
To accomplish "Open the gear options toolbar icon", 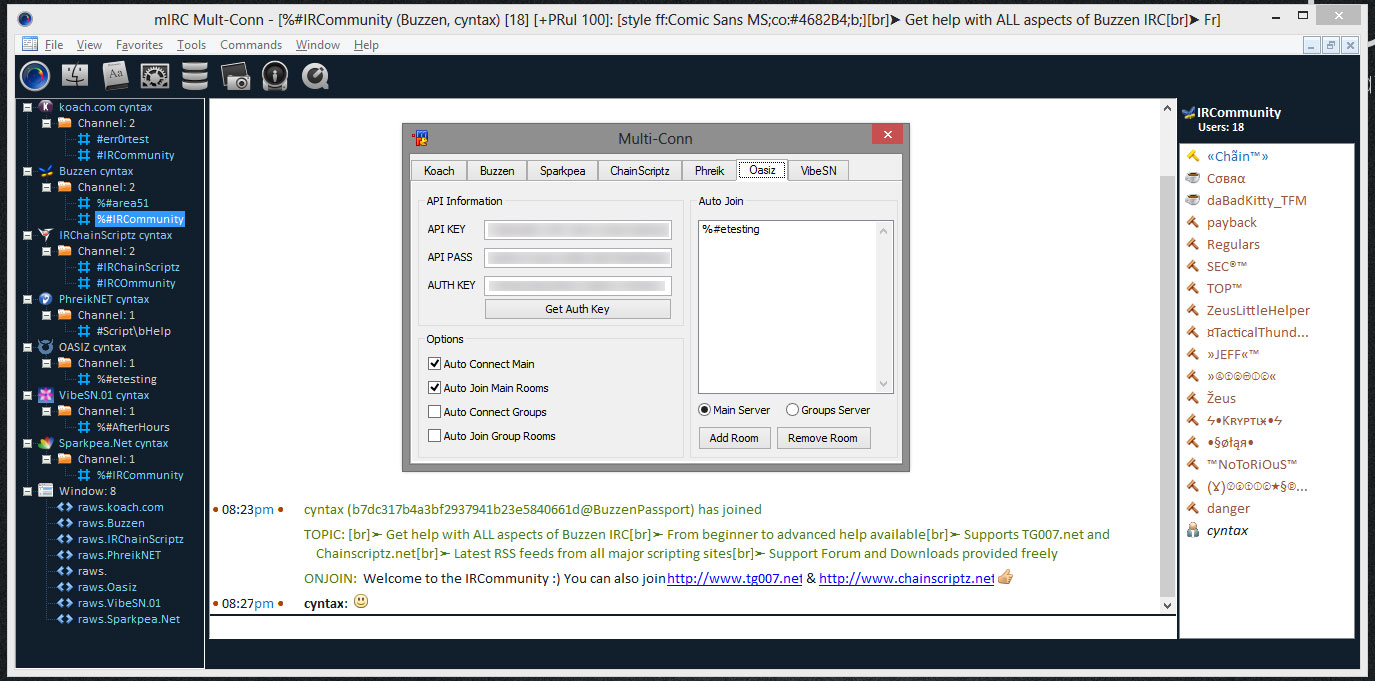I will 155,76.
